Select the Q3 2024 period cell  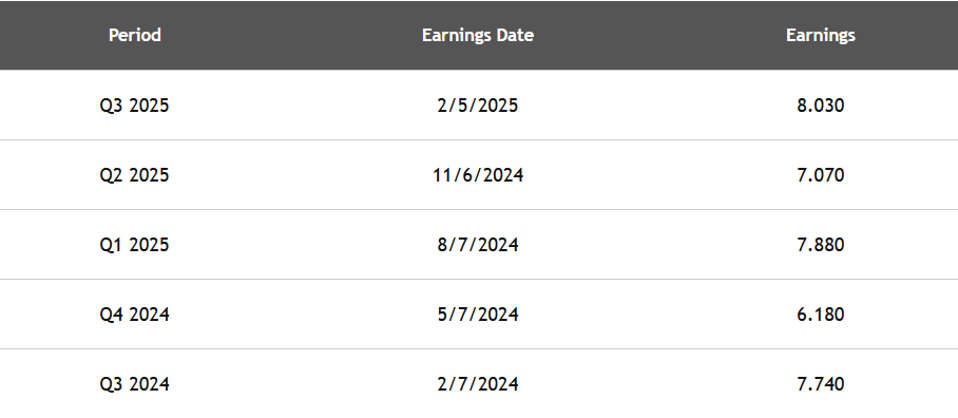[134, 384]
